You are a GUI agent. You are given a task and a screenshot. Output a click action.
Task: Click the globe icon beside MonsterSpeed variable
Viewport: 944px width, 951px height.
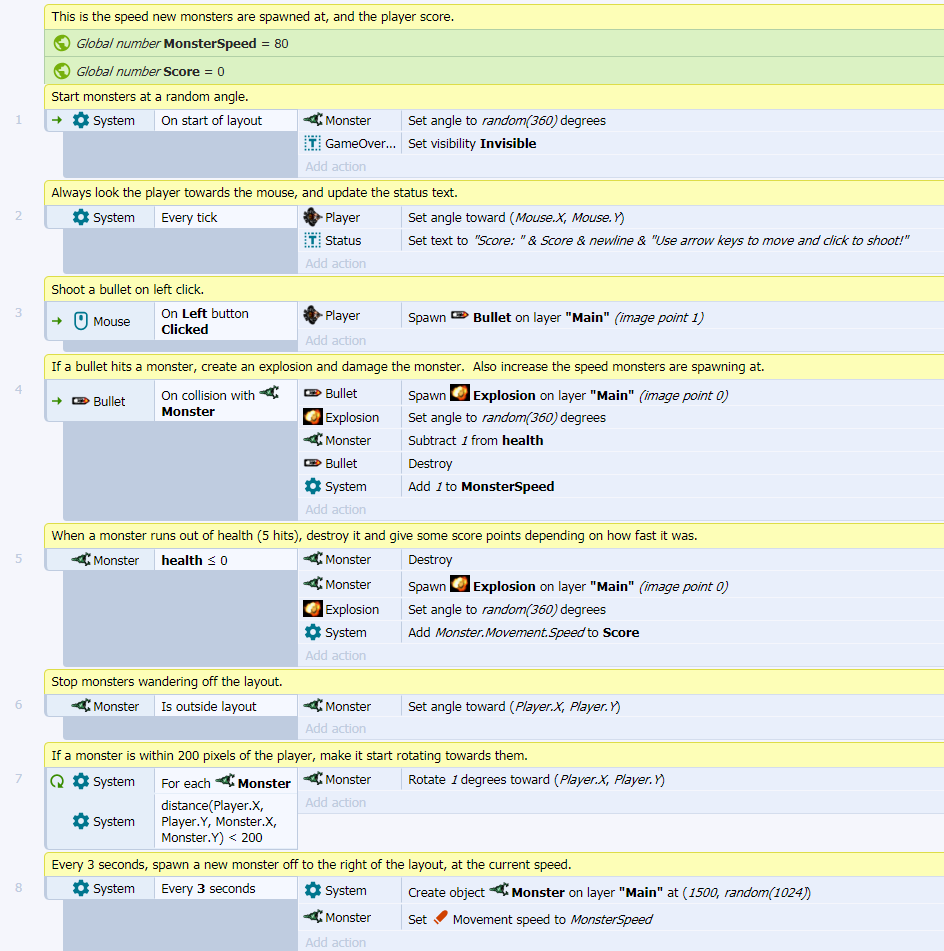(x=62, y=43)
